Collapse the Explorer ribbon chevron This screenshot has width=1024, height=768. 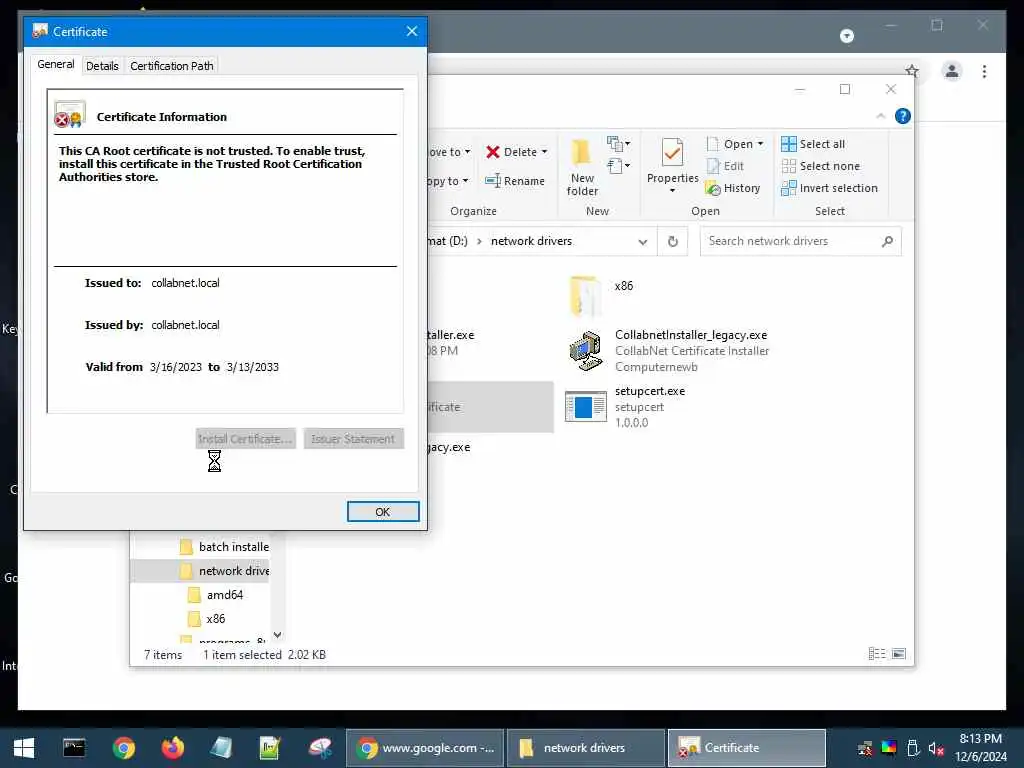[x=880, y=116]
